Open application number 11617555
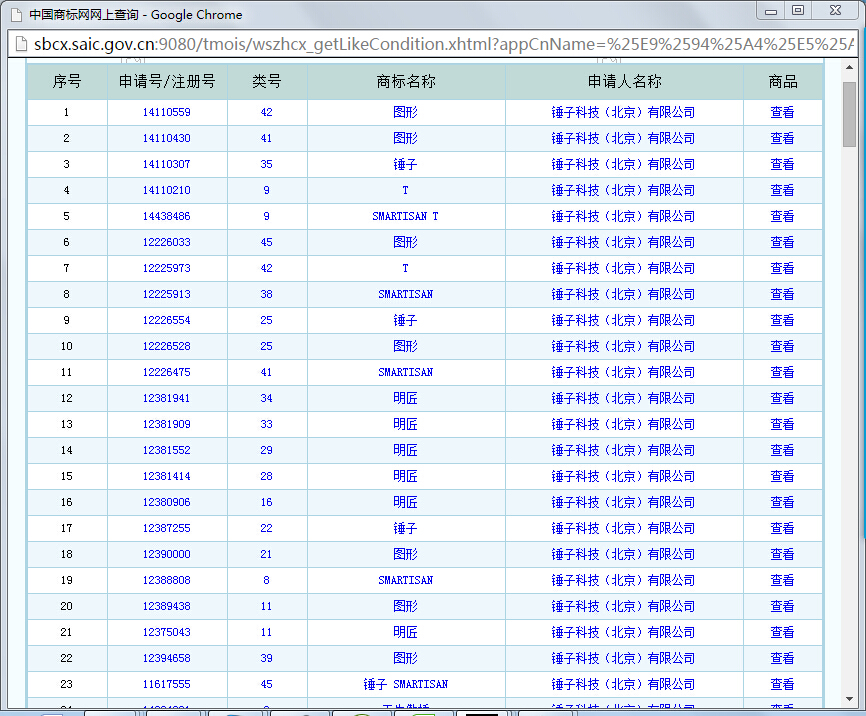 [167, 683]
